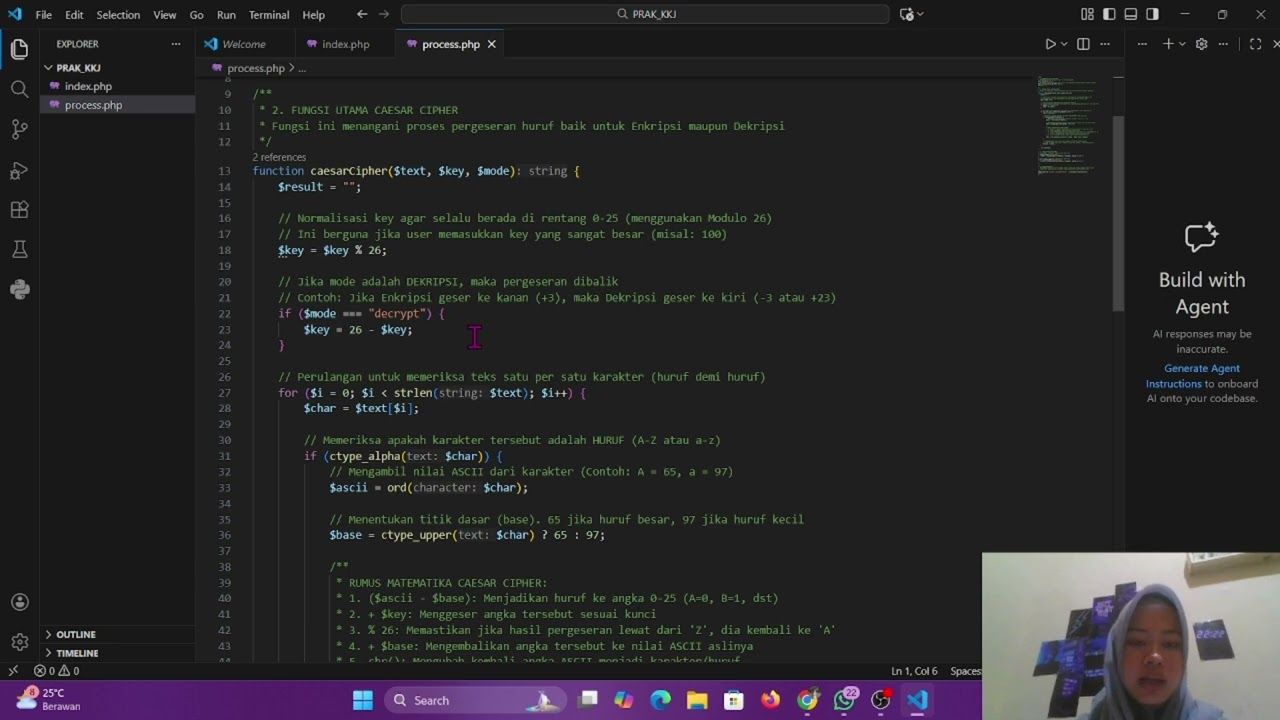Screen dimensions: 1280x720
Task: Open the Accounts menu icon
Action: tap(19, 602)
